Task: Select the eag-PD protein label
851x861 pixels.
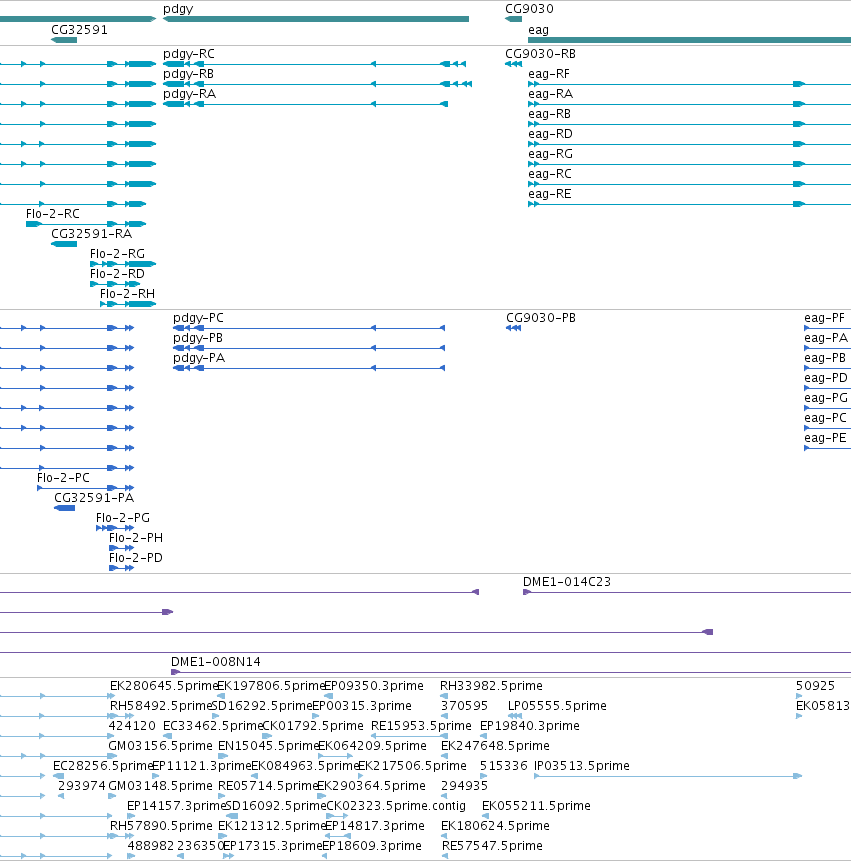Action: click(x=826, y=378)
